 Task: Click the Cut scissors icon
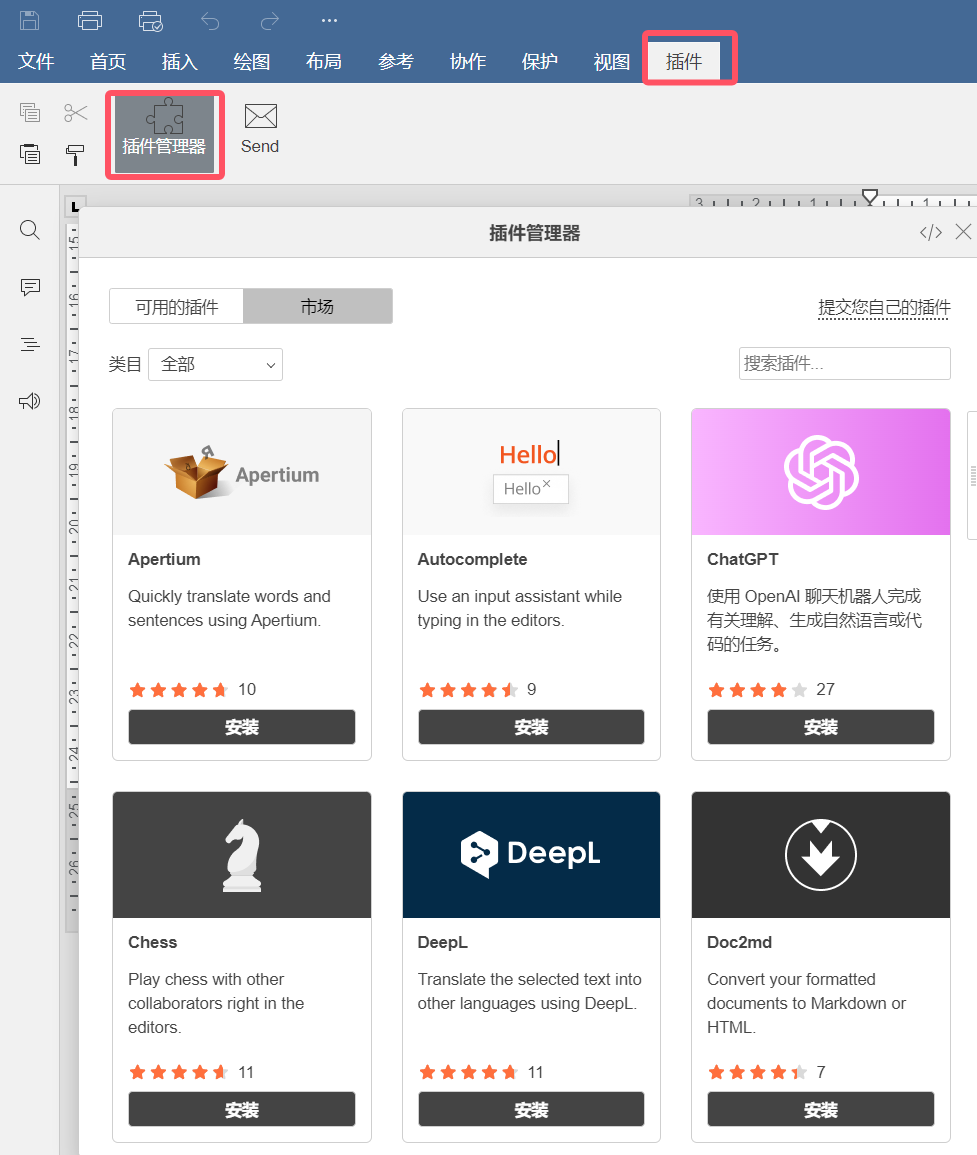pos(75,112)
